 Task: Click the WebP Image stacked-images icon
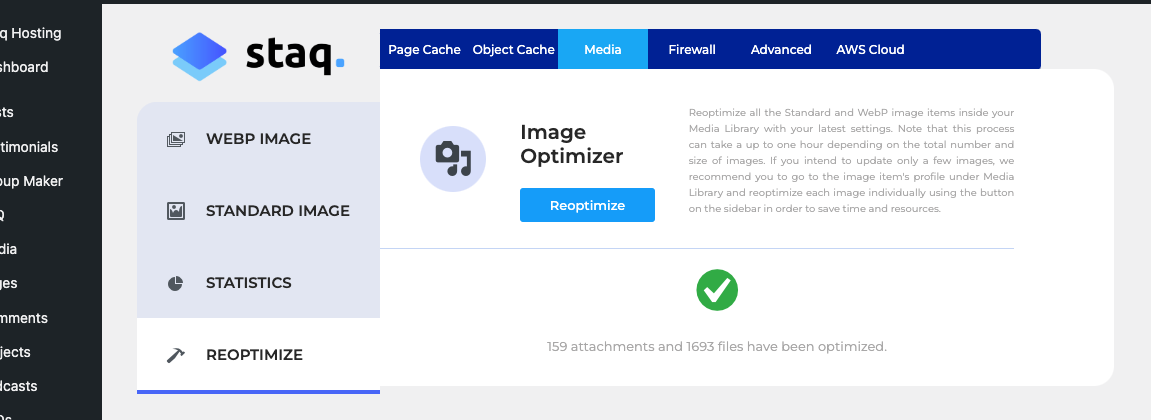click(176, 139)
